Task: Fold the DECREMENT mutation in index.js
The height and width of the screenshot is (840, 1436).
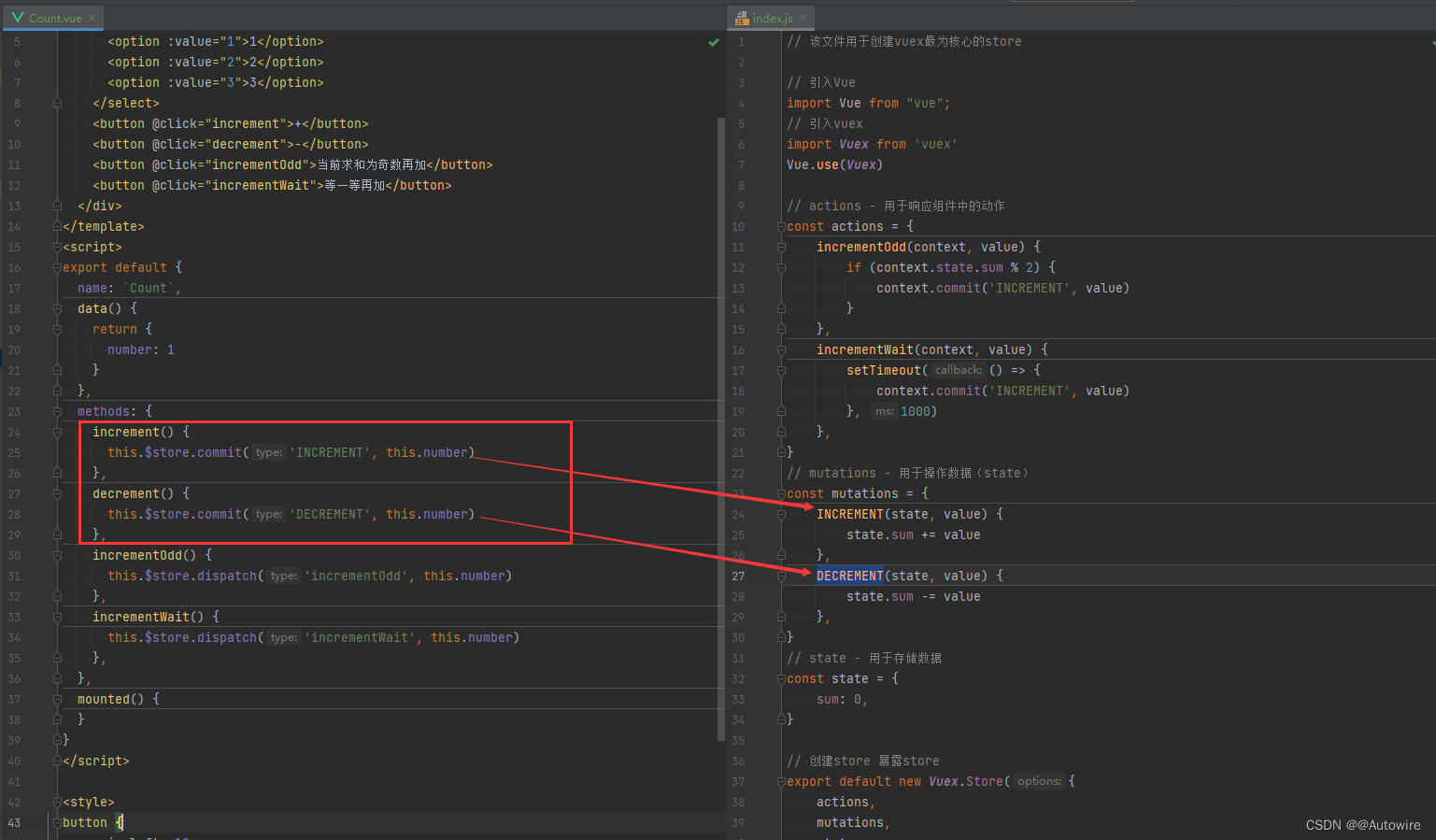Action: tap(782, 576)
